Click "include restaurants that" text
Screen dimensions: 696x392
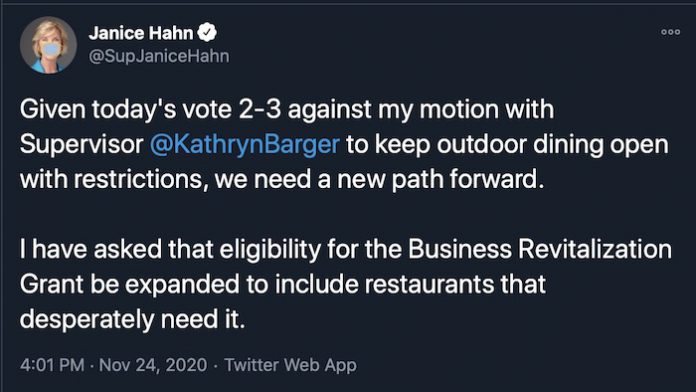pyautogui.click(x=410, y=284)
